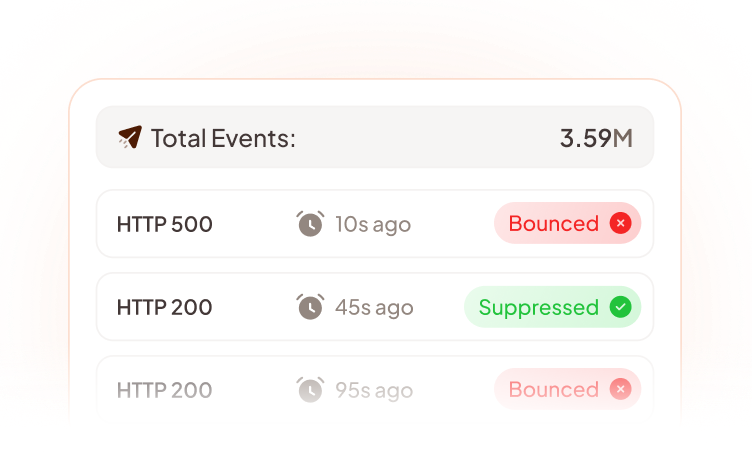Image resolution: width=752 pixels, height=452 pixels.
Task: Click the 95s ago timestamp
Action: 374,390
